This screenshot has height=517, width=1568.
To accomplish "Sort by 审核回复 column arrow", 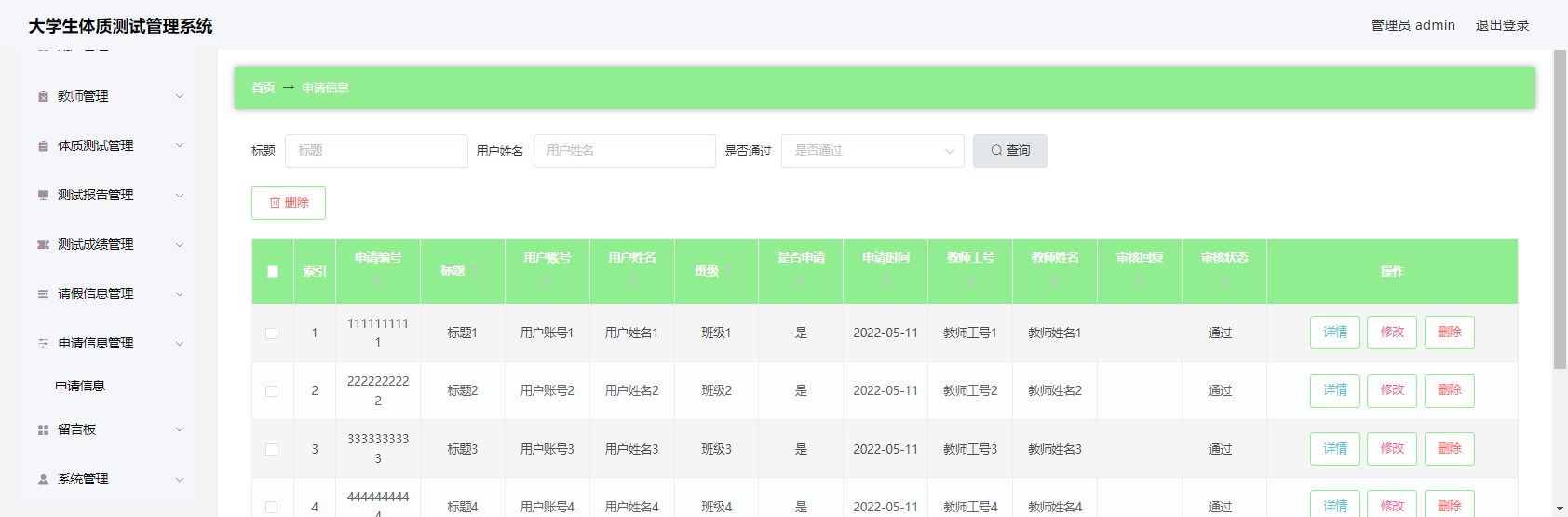I will (1140, 279).
